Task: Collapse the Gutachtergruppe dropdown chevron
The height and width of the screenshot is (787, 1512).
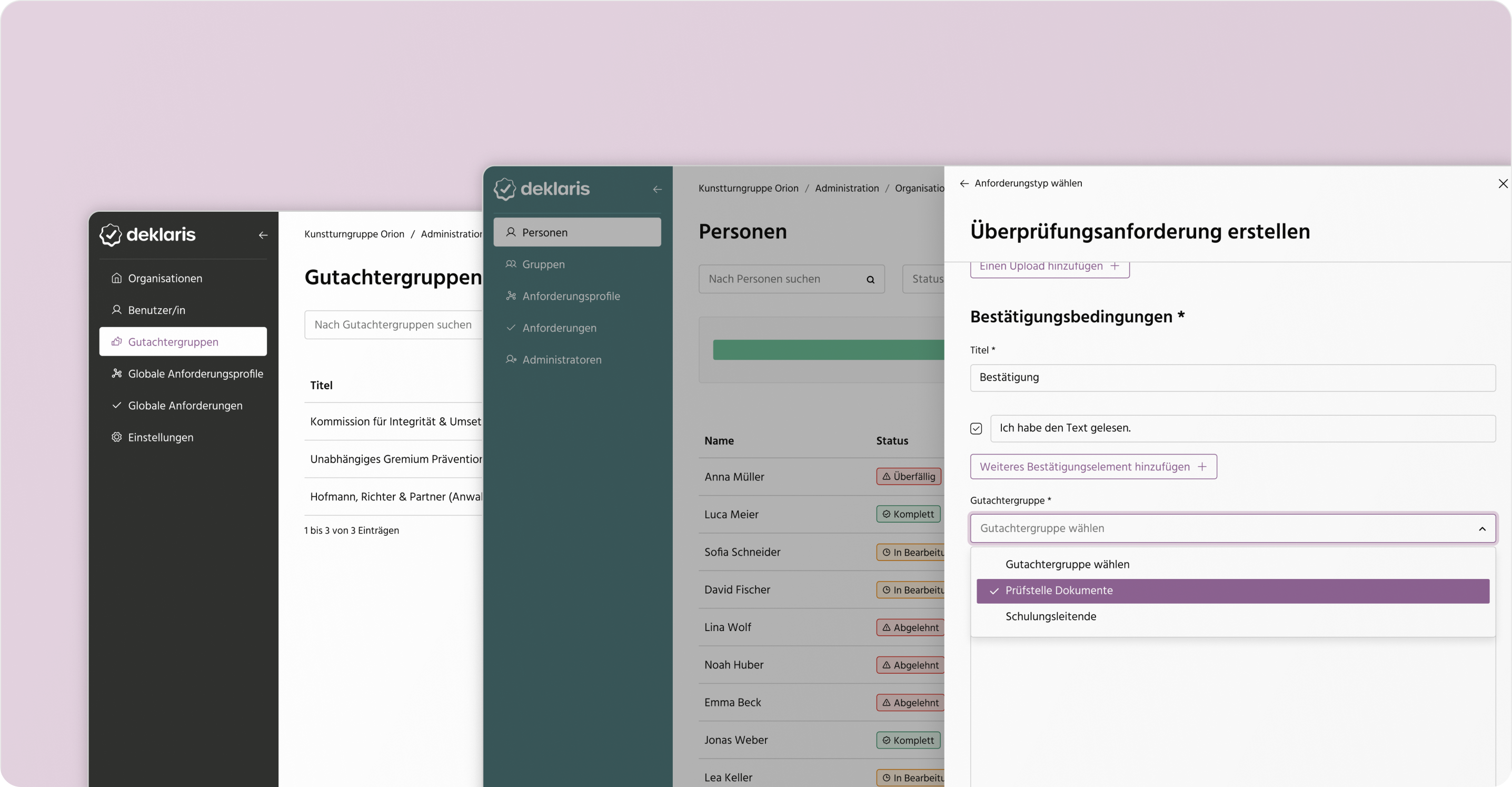Action: tap(1482, 528)
